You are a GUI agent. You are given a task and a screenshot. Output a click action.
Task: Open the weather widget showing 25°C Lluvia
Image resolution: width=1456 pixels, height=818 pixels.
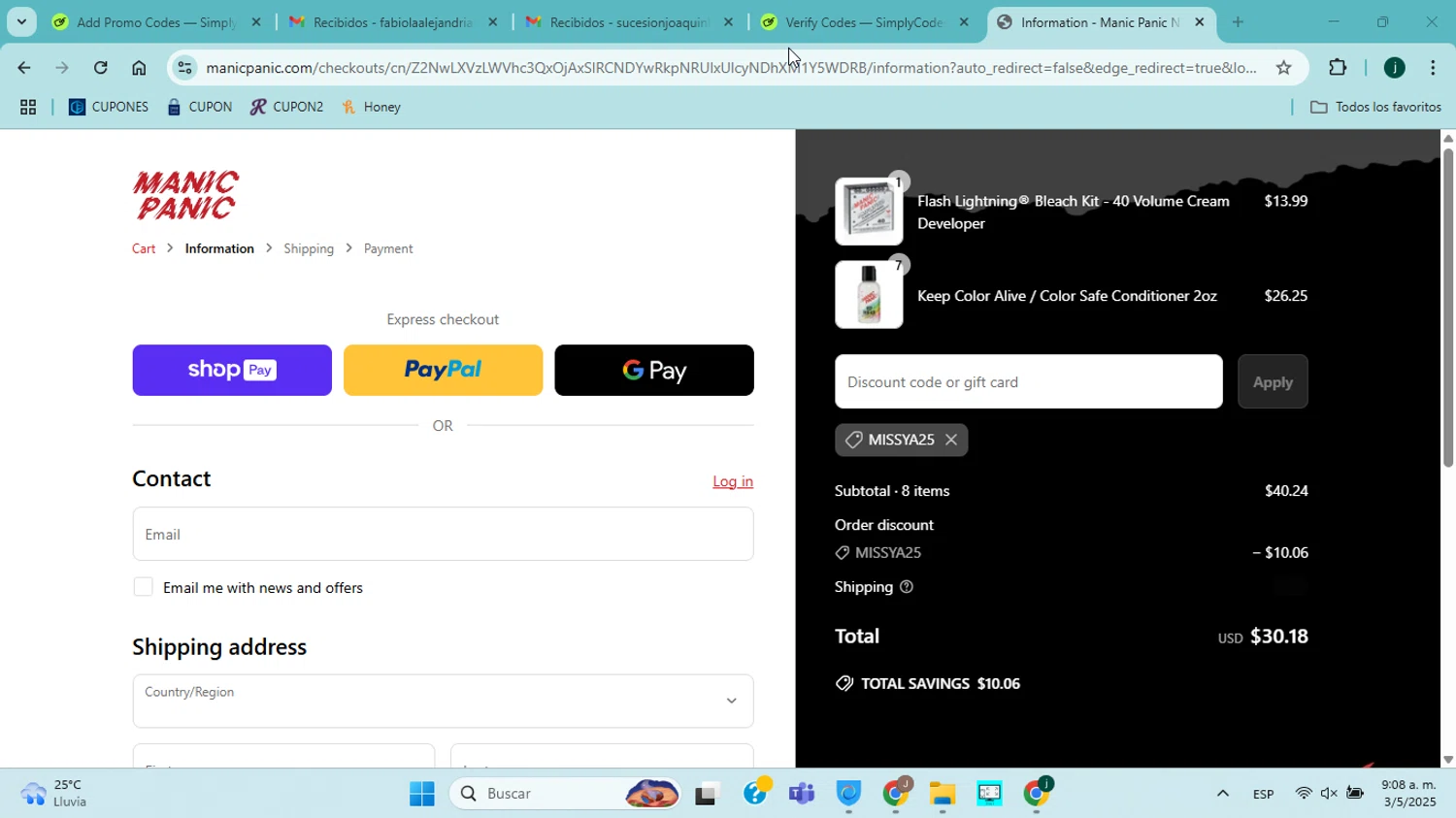point(55,794)
